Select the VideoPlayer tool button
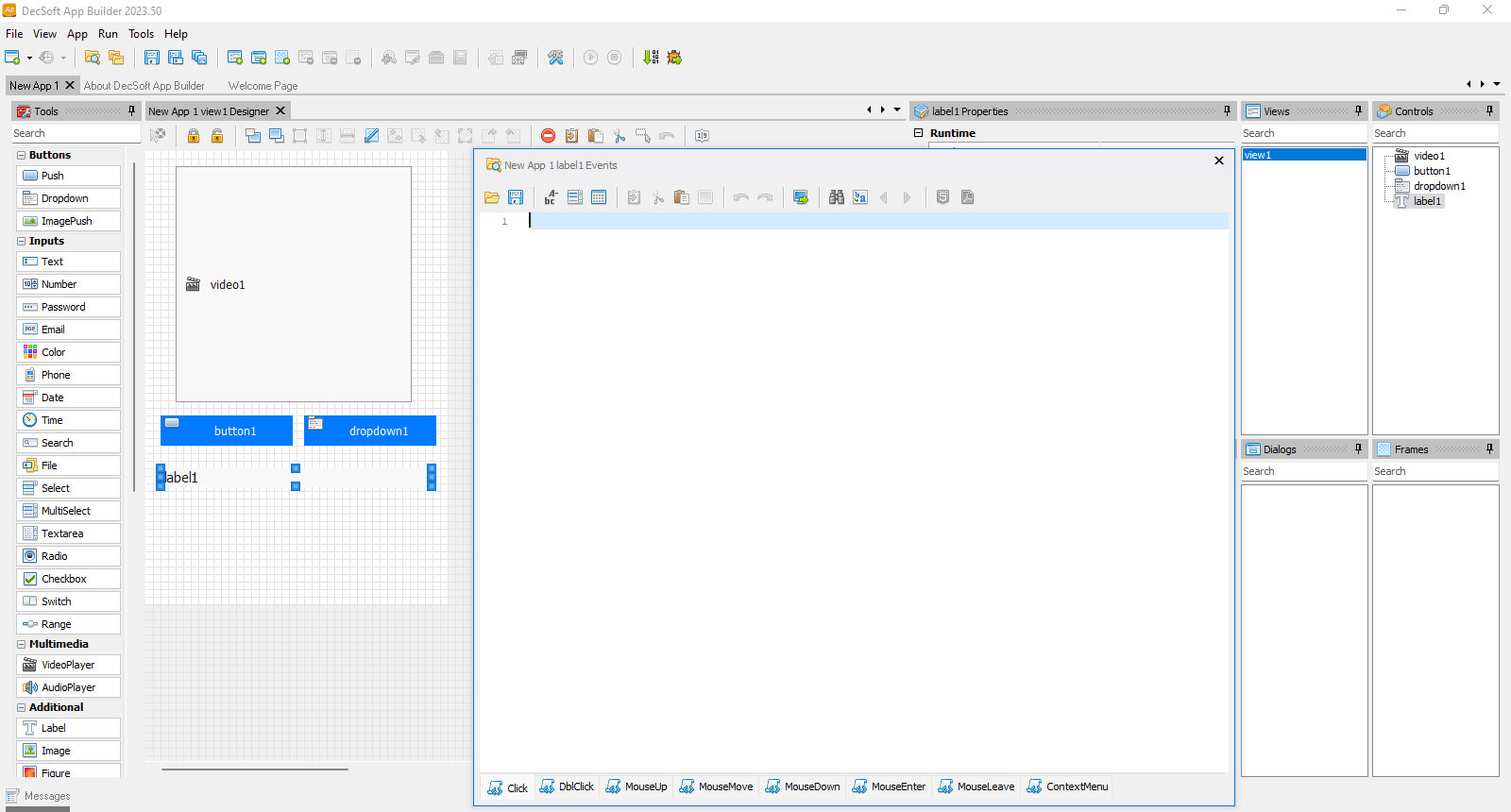This screenshot has width=1511, height=812. point(69,665)
